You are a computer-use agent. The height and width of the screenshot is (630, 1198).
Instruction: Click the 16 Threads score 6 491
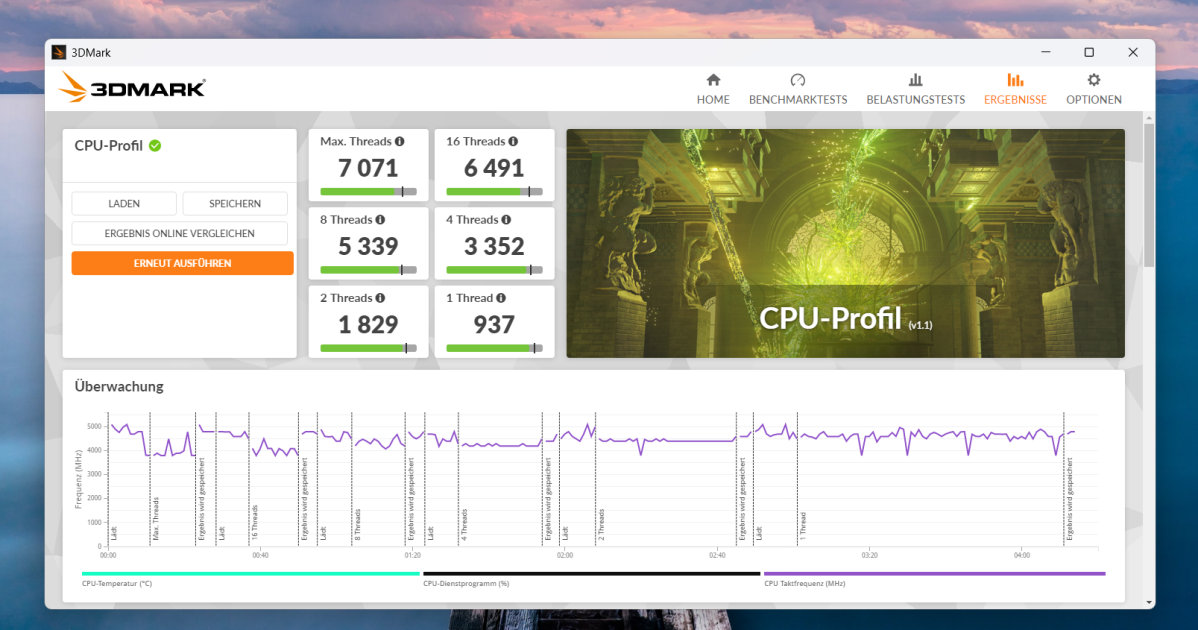coord(494,168)
